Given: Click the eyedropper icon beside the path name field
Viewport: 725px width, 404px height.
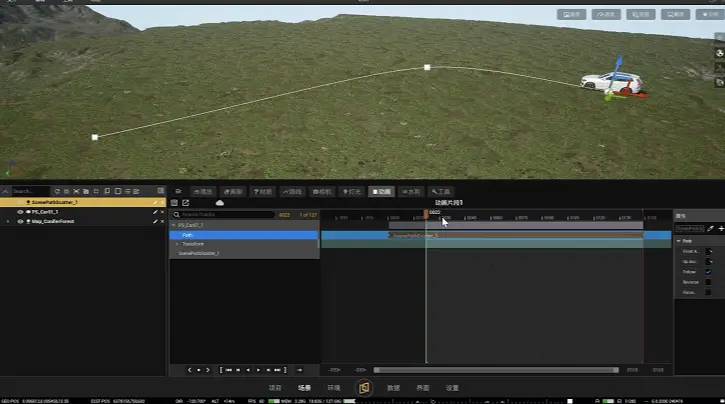Looking at the screenshot, I should click(x=711, y=228).
